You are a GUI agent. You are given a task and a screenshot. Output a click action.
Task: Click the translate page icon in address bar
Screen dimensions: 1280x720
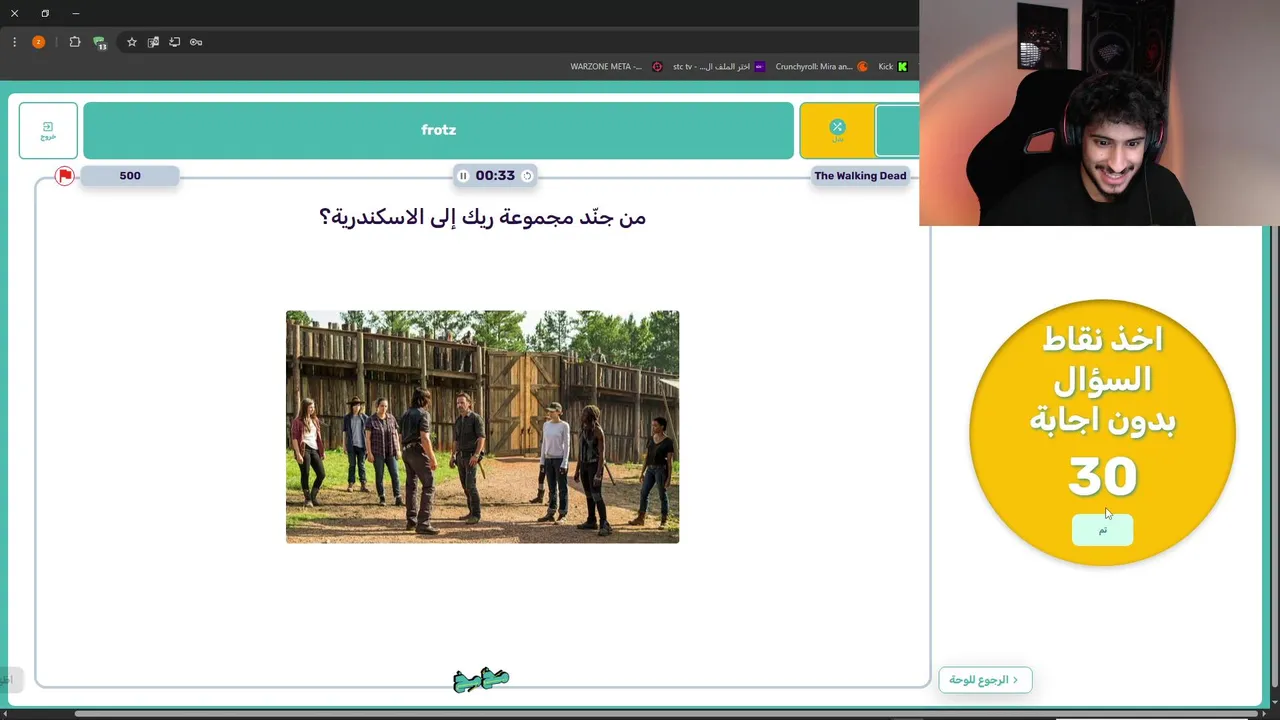(x=153, y=42)
